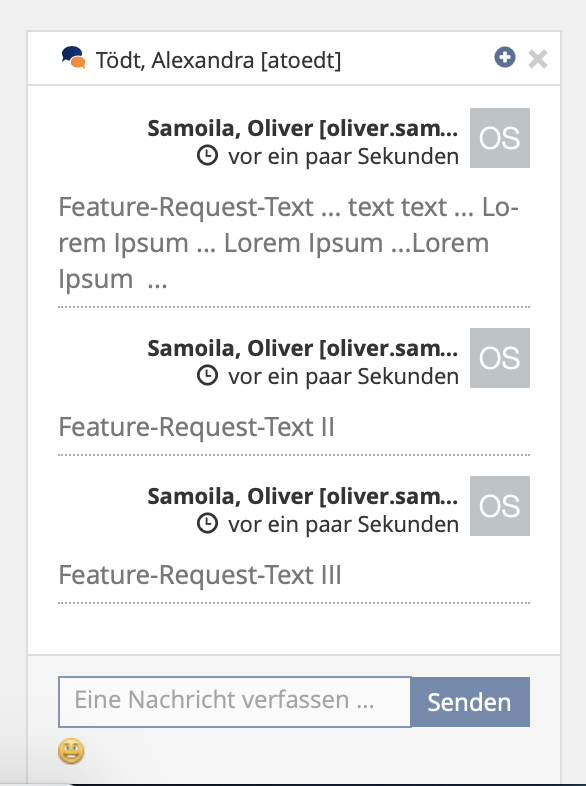Click the chat bubbles icon in header
586x786 pixels.
pyautogui.click(x=74, y=57)
